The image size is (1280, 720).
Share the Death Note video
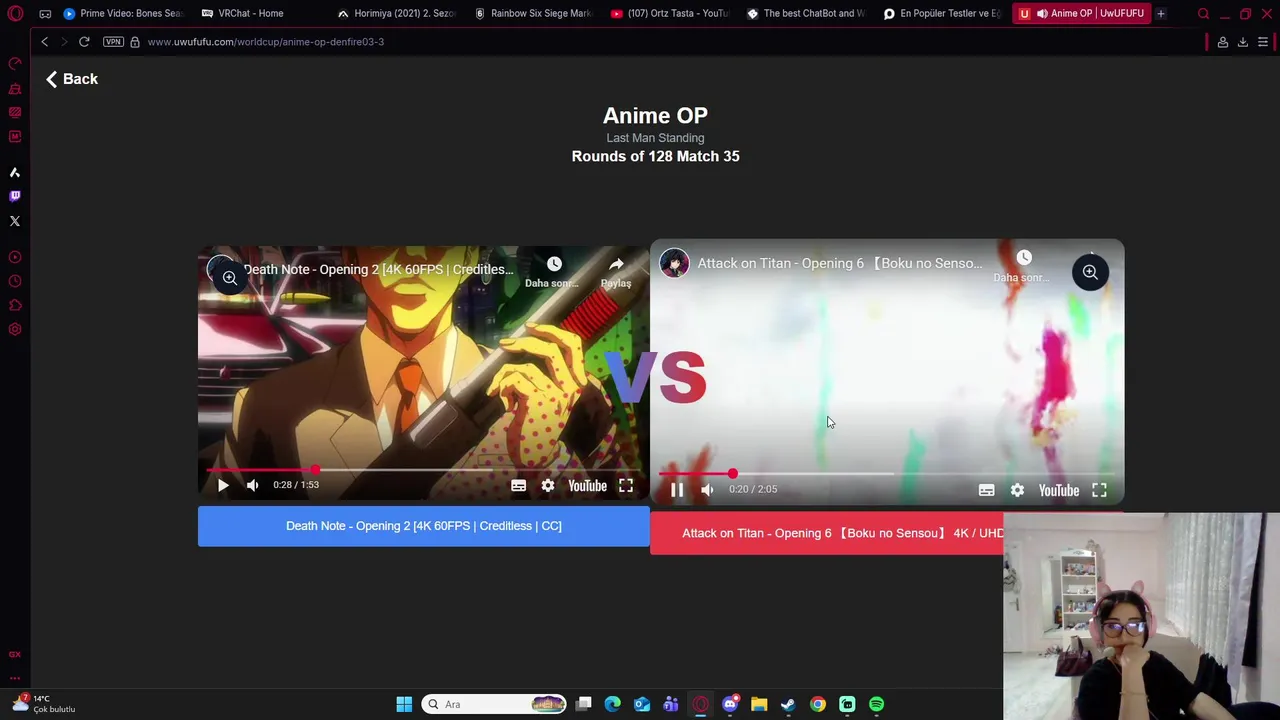pyautogui.click(x=616, y=271)
